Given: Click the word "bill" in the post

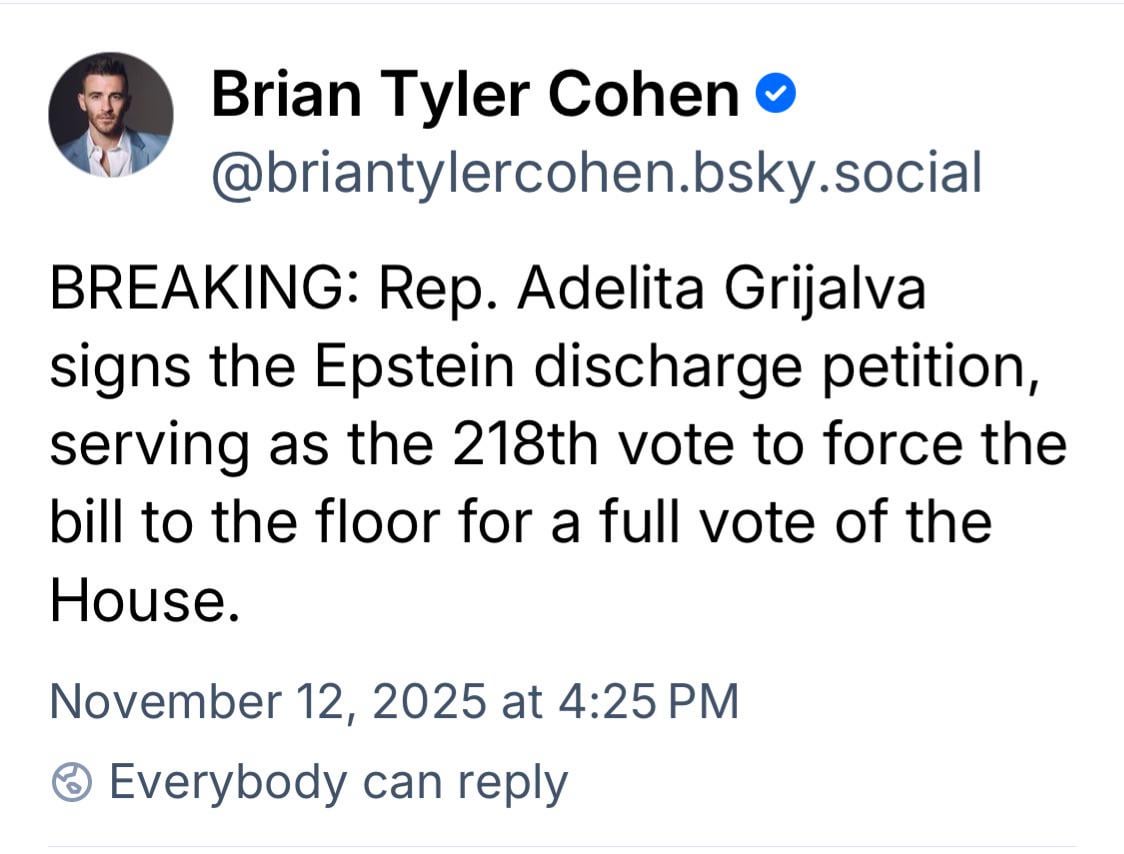Looking at the screenshot, I should coord(80,521).
